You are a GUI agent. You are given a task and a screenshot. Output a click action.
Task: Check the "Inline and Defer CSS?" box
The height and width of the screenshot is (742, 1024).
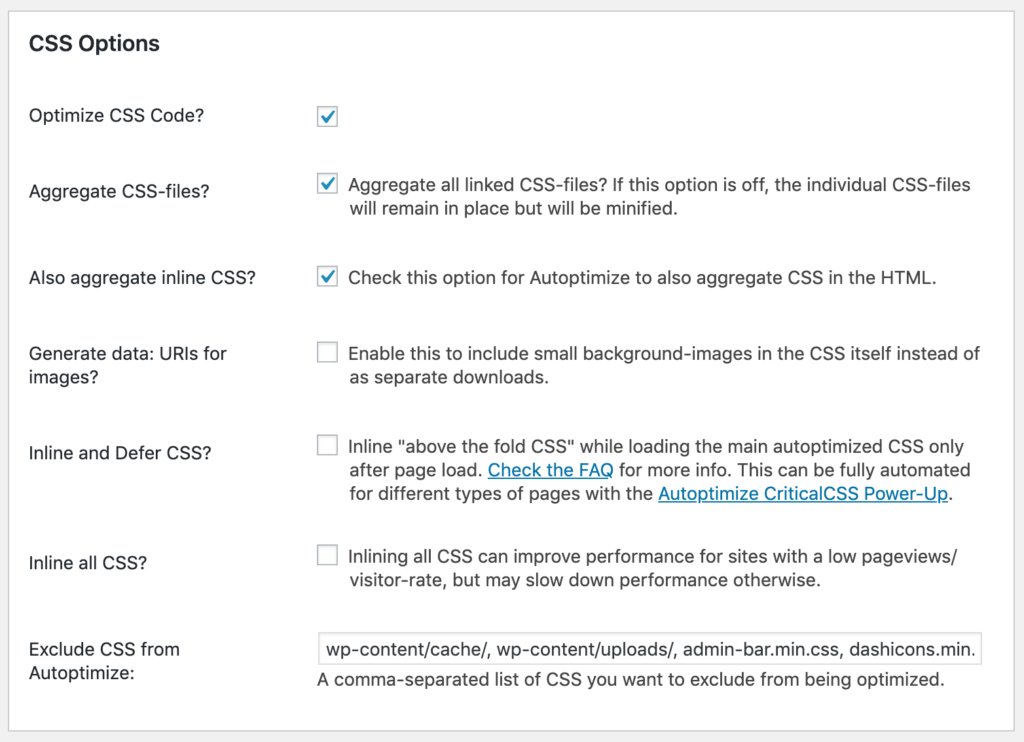tap(327, 446)
